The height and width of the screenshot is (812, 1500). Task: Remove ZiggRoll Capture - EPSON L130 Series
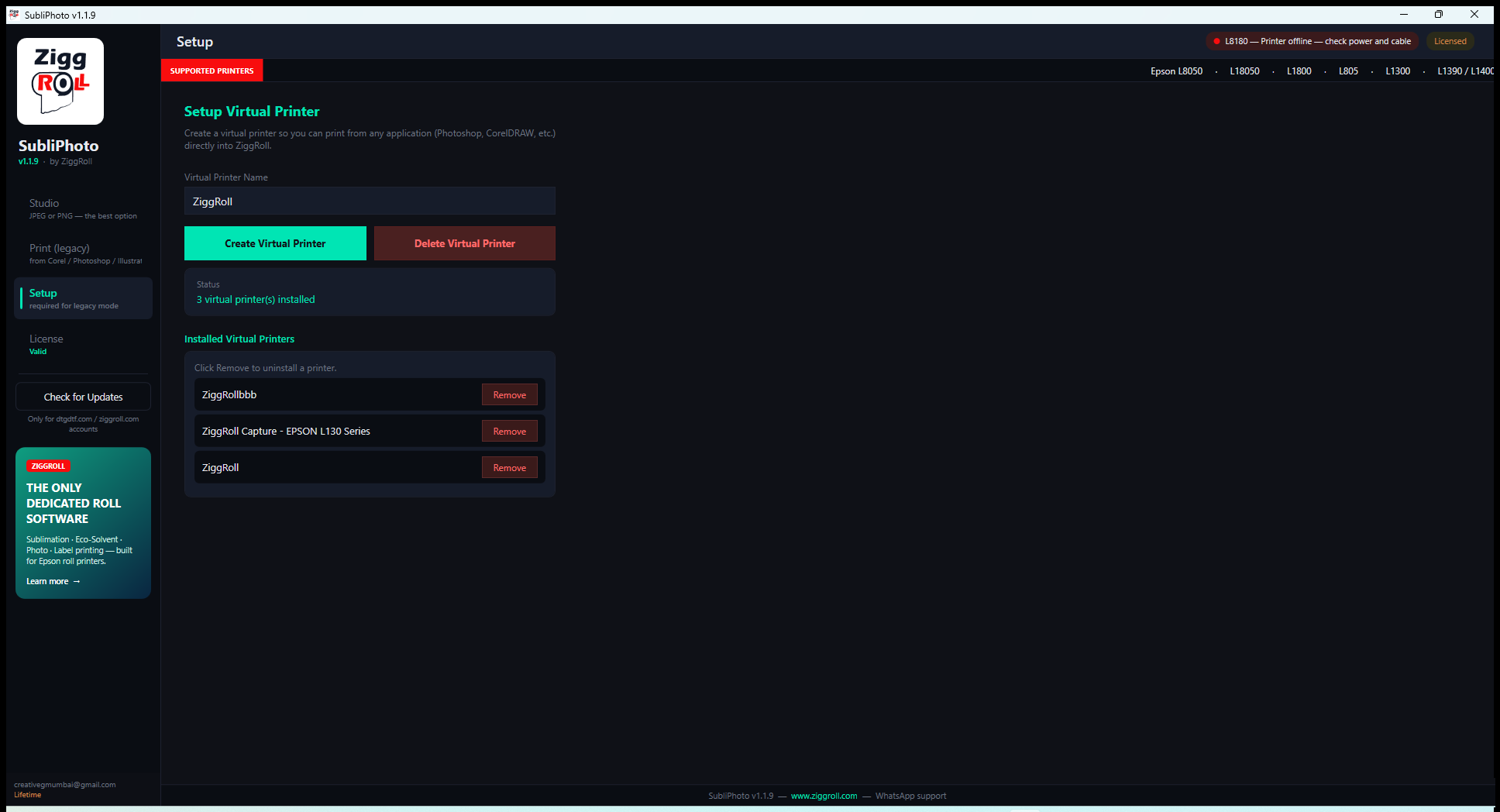tap(510, 432)
